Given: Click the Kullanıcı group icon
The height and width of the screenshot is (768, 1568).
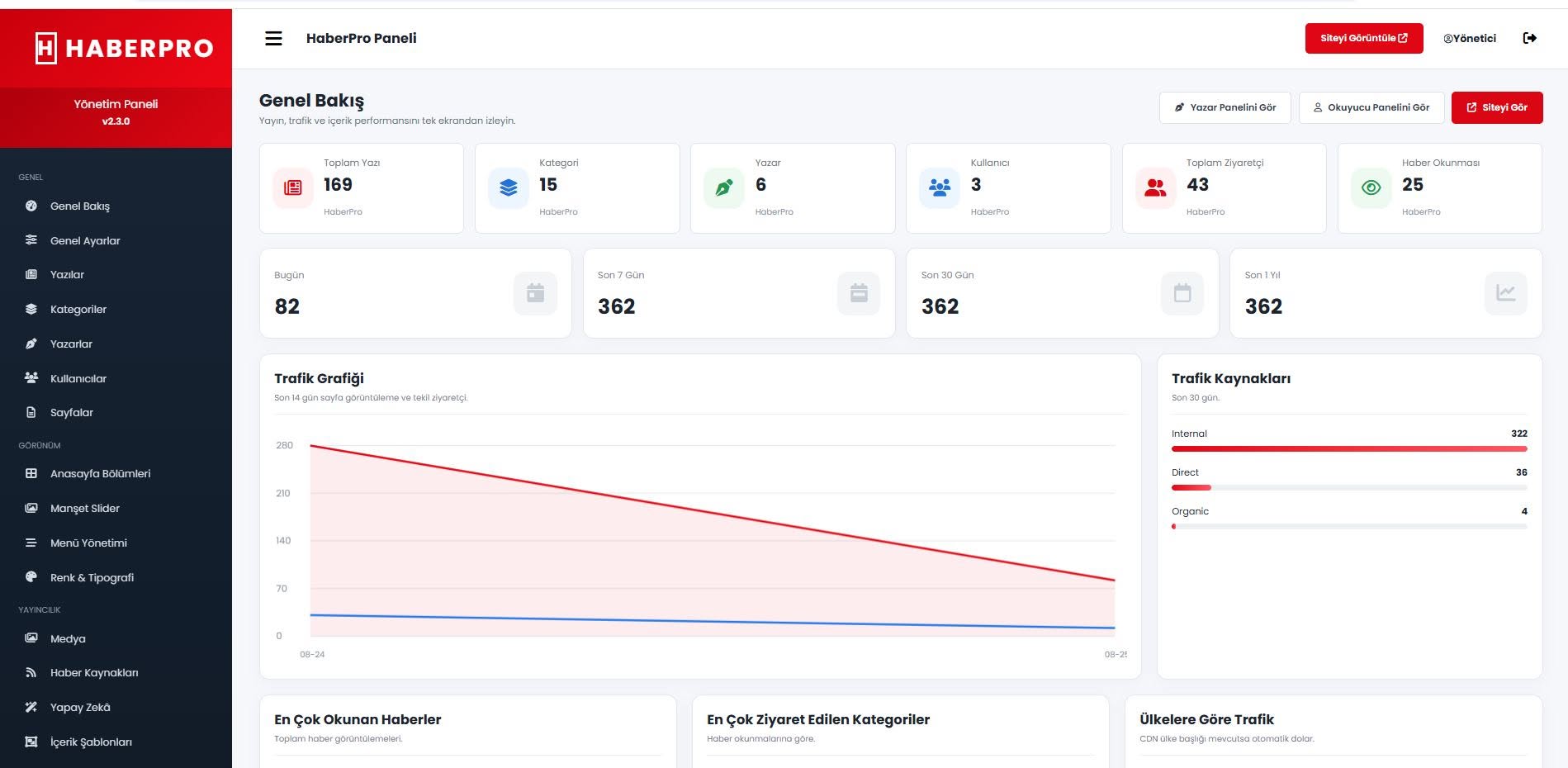Looking at the screenshot, I should tap(940, 187).
